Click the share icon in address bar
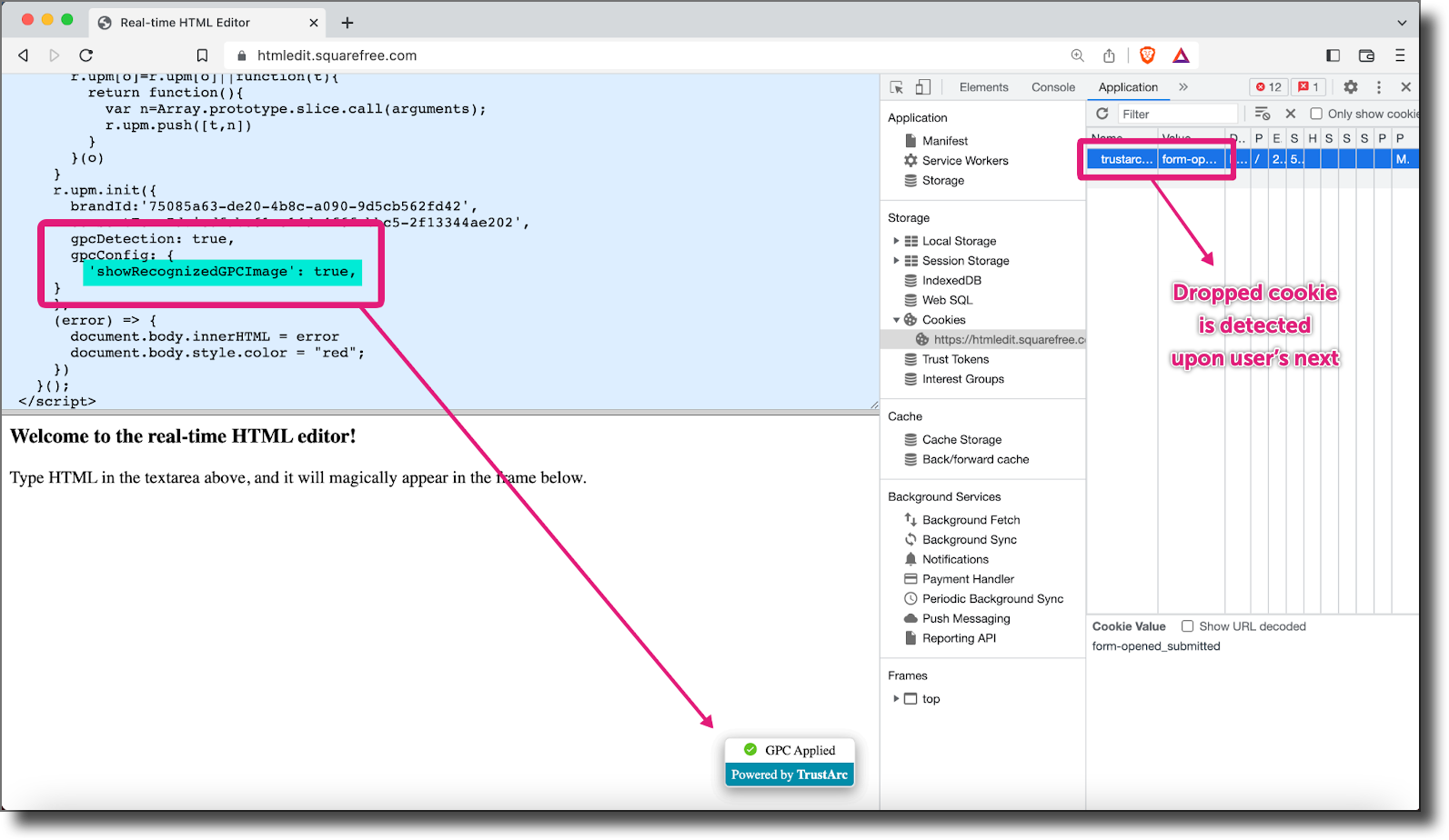This screenshot has width=1449, height=840. coord(1109,55)
